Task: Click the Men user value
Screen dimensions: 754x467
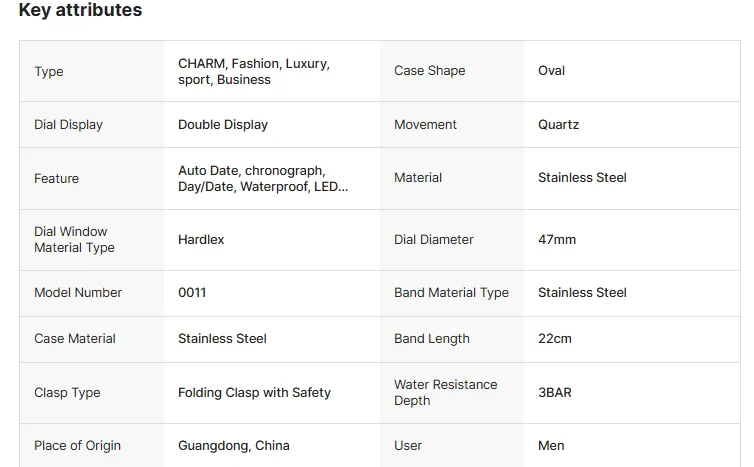Action: point(551,445)
